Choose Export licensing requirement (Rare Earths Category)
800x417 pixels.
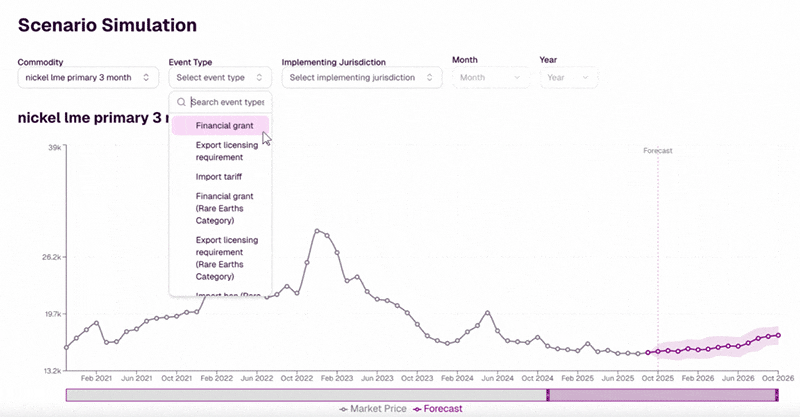pyautogui.click(x=226, y=258)
